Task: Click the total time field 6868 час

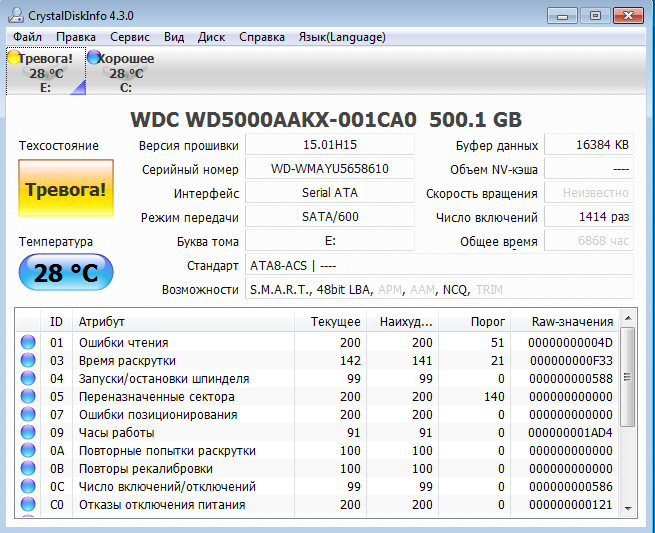Action: (x=589, y=241)
